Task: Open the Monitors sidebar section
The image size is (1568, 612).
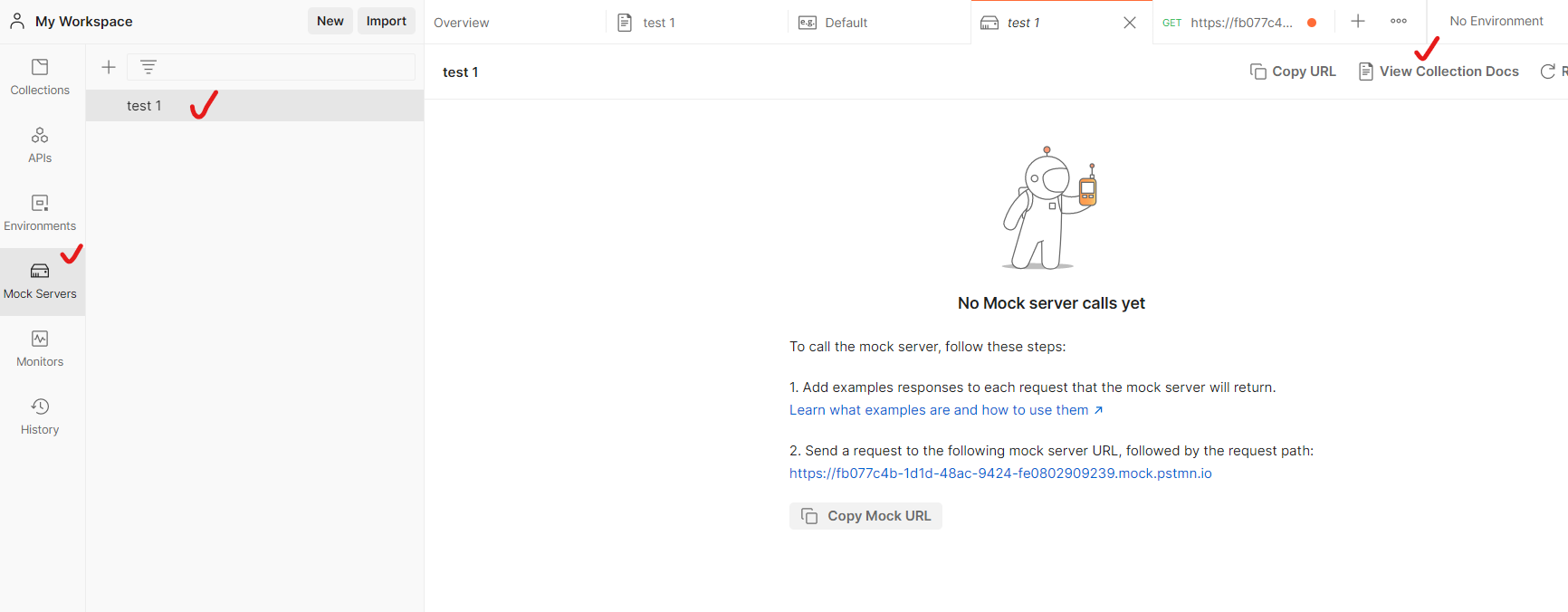Action: pyautogui.click(x=40, y=349)
